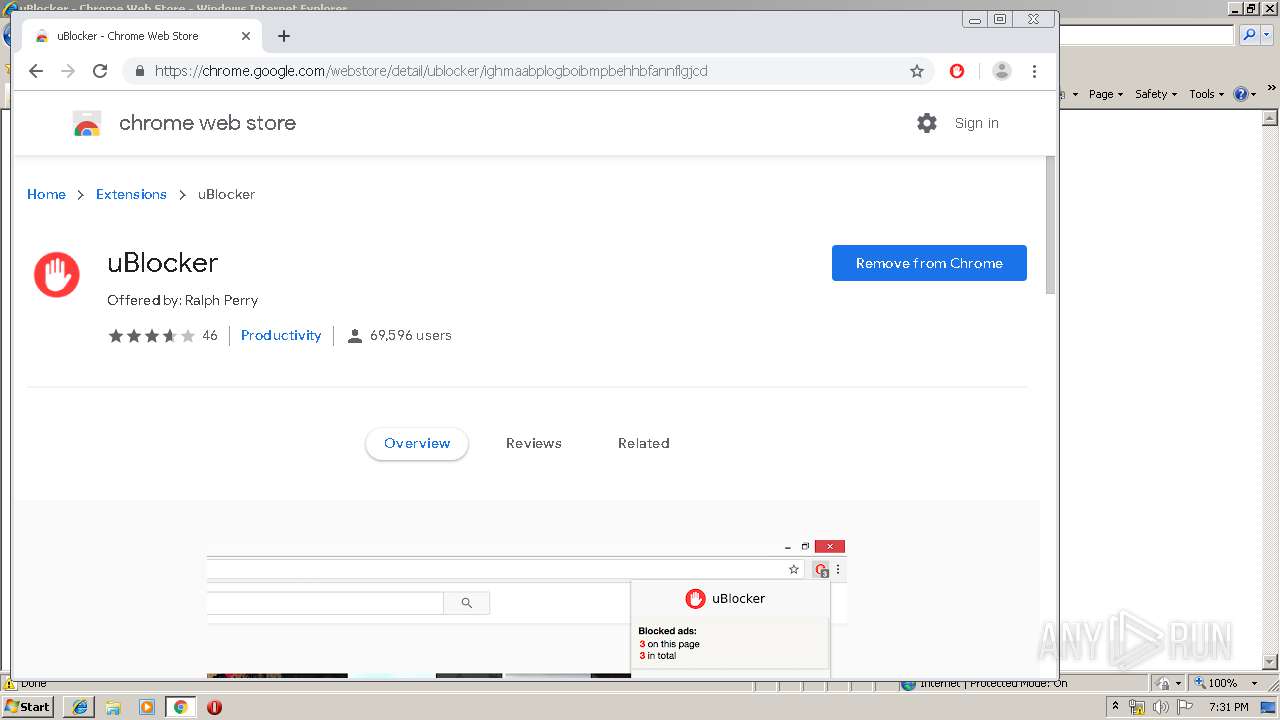The width and height of the screenshot is (1280, 720).
Task: Open the uBlocker extension icon in Chrome toolbar
Action: tap(957, 71)
